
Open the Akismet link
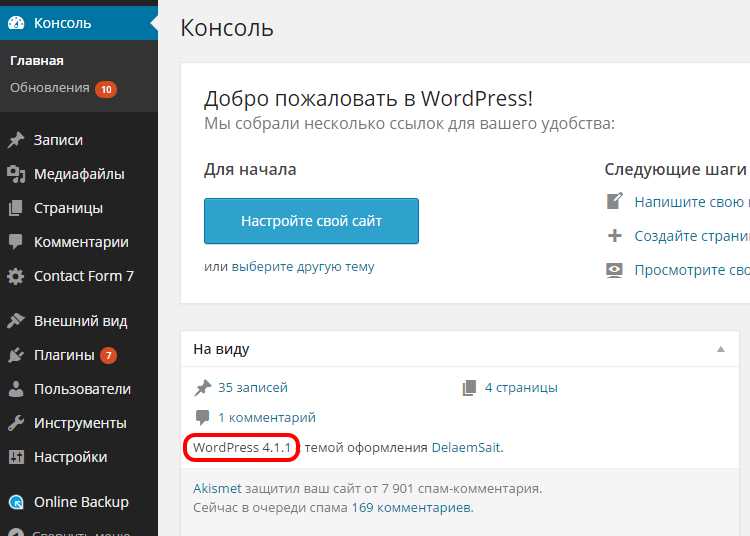click(218, 489)
